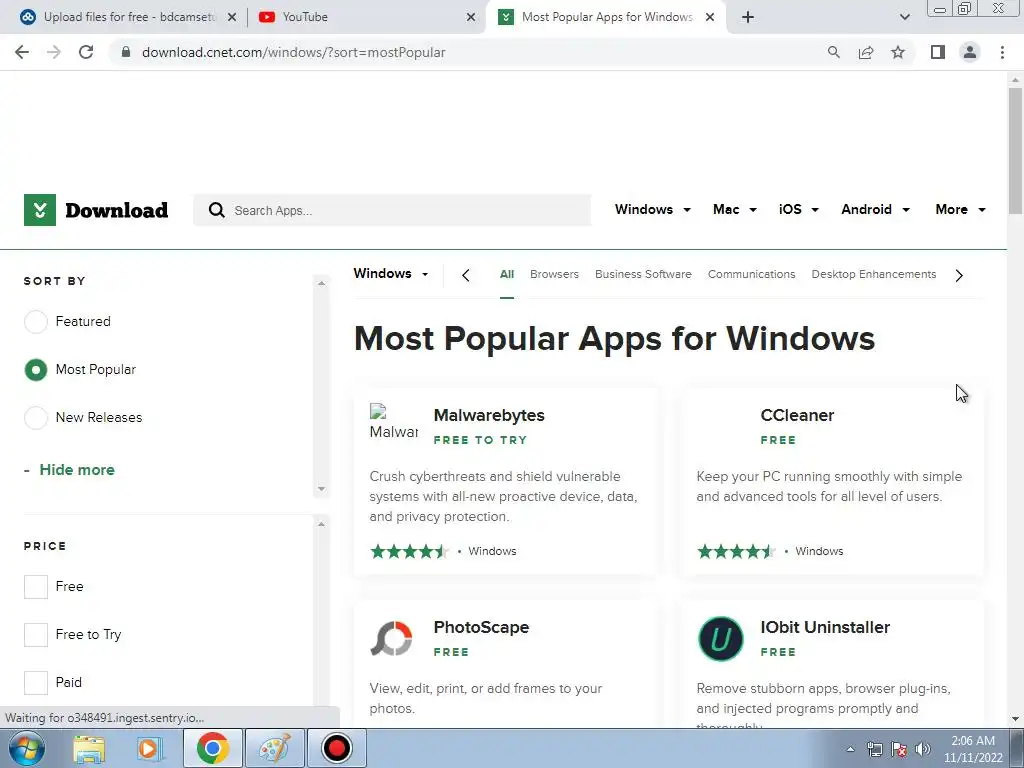1024x768 pixels.
Task: Click the lock icon in address bar
Action: click(126, 52)
